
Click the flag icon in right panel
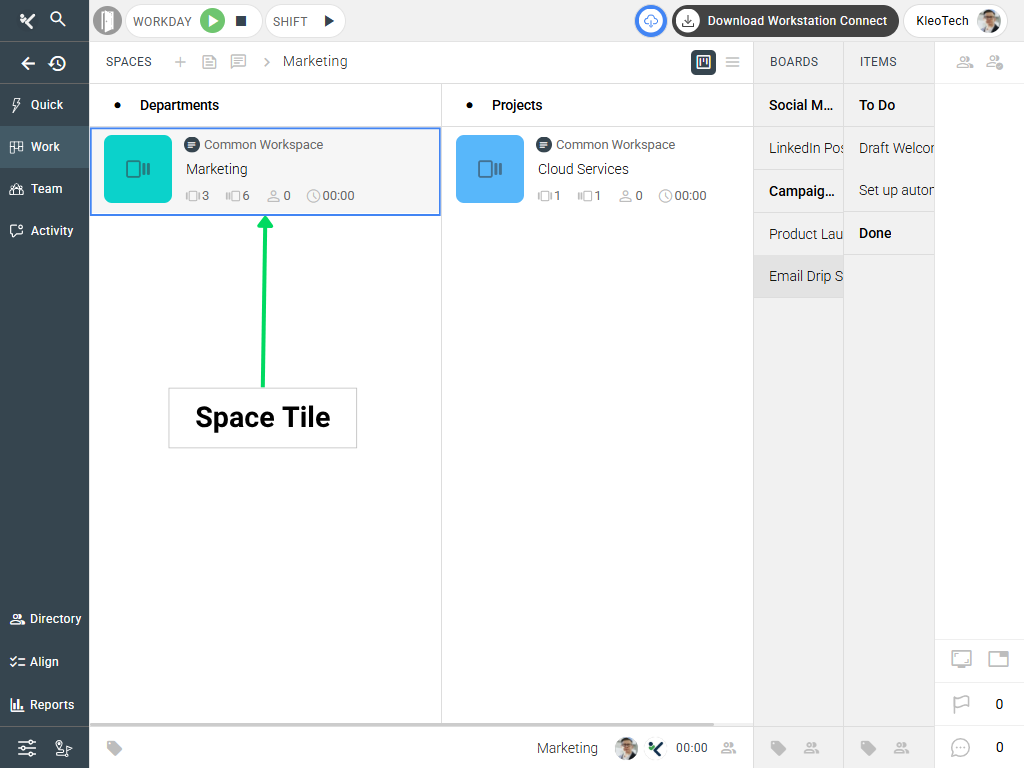(961, 704)
